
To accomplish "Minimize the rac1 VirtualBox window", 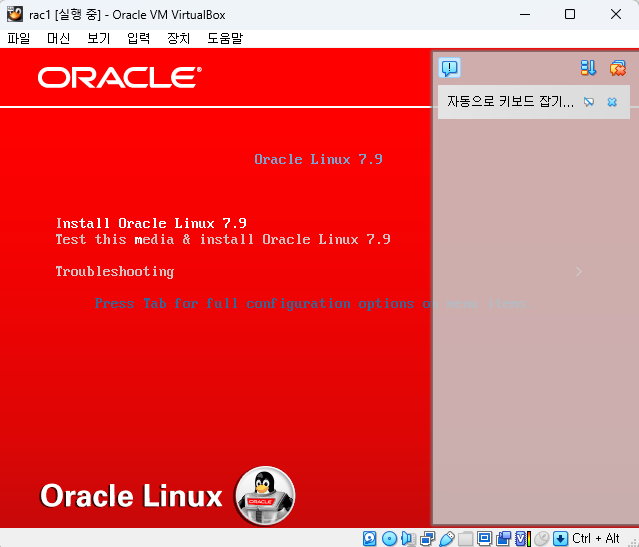I will coord(525,15).
